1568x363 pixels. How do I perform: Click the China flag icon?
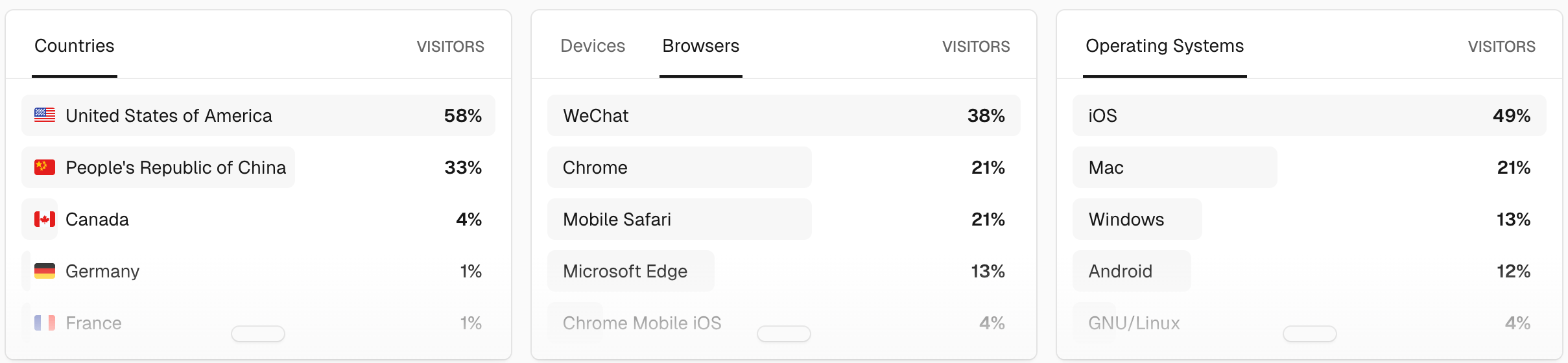45,167
